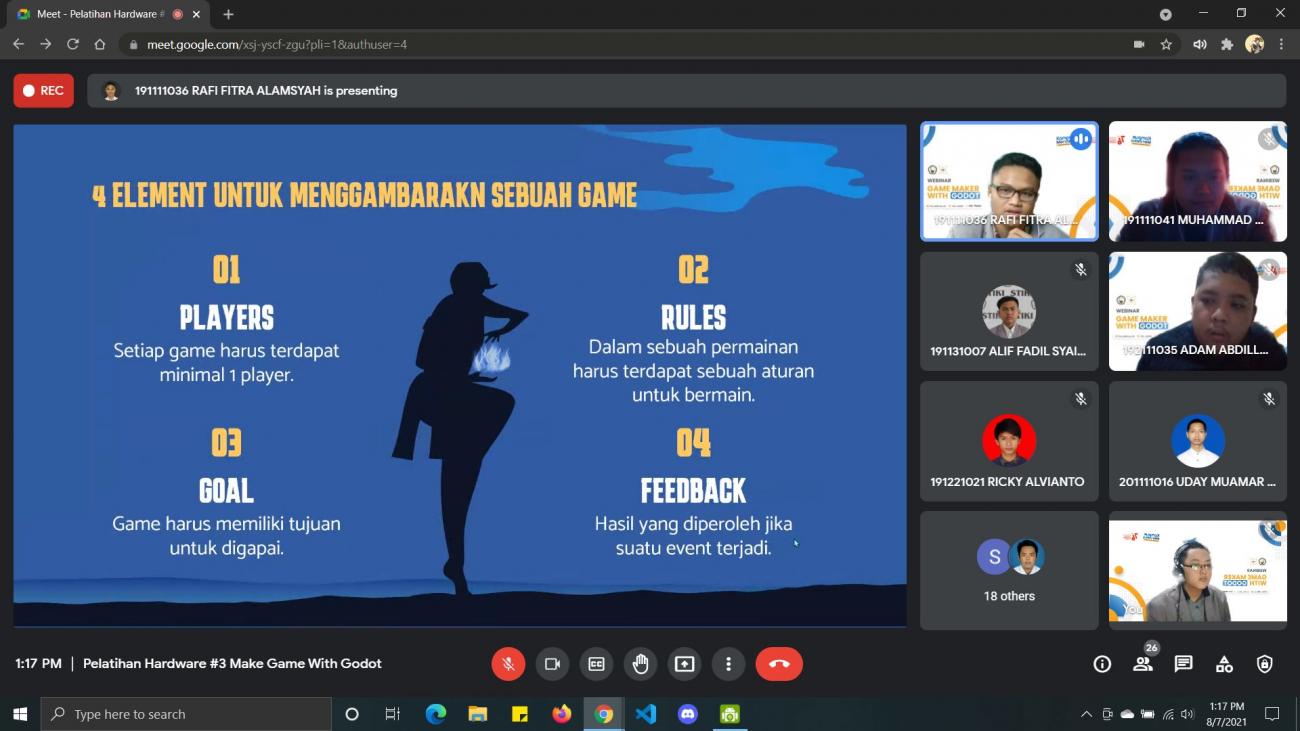Show the participants list with 26 badge

[x=1142, y=664]
